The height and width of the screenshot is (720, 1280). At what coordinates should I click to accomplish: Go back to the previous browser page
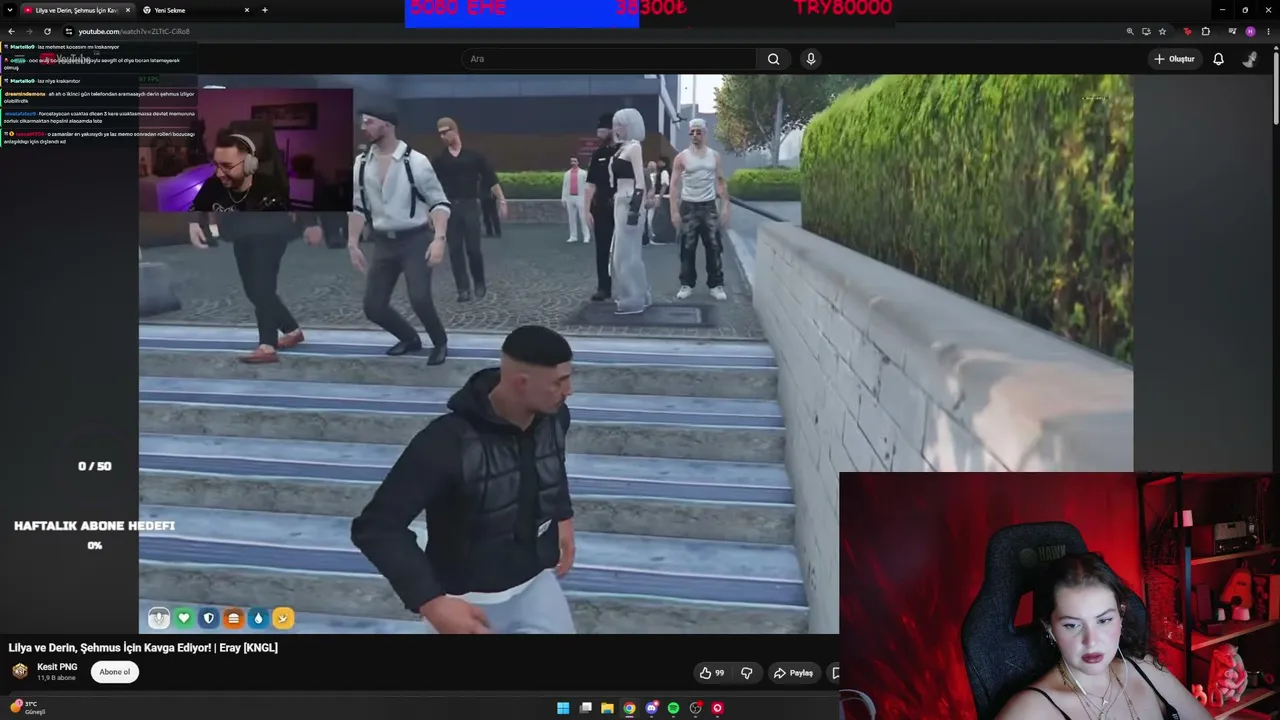coord(11,31)
